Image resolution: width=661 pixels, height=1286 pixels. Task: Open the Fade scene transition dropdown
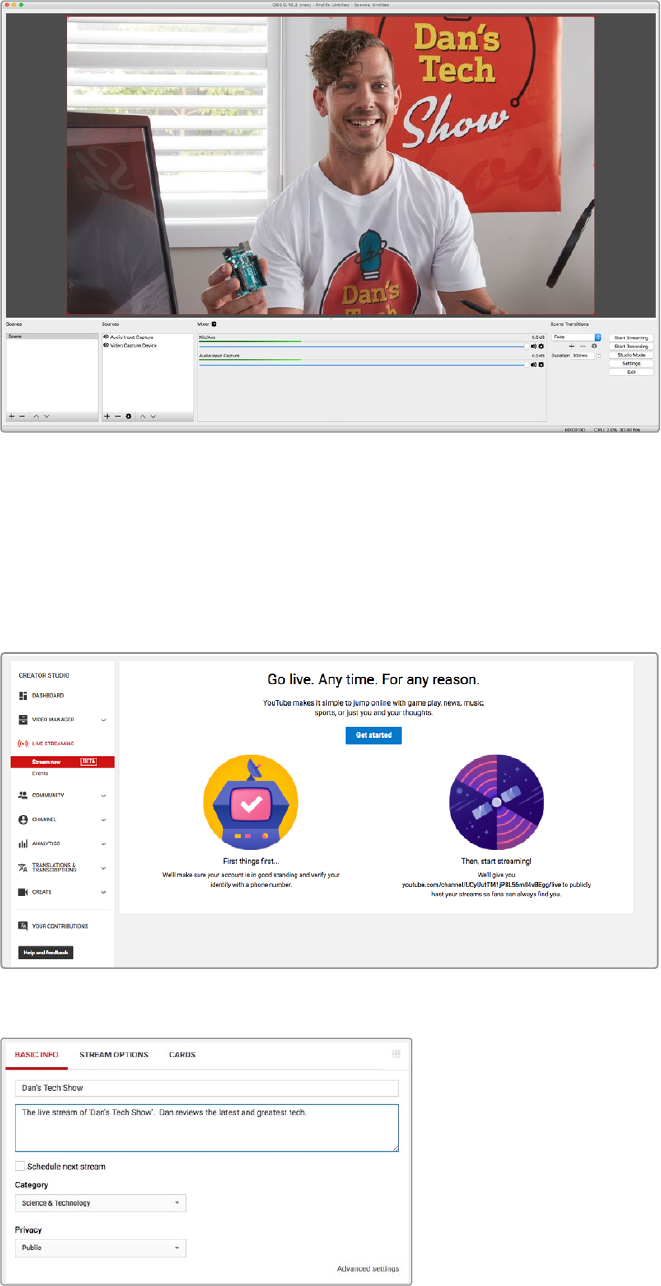[x=576, y=337]
